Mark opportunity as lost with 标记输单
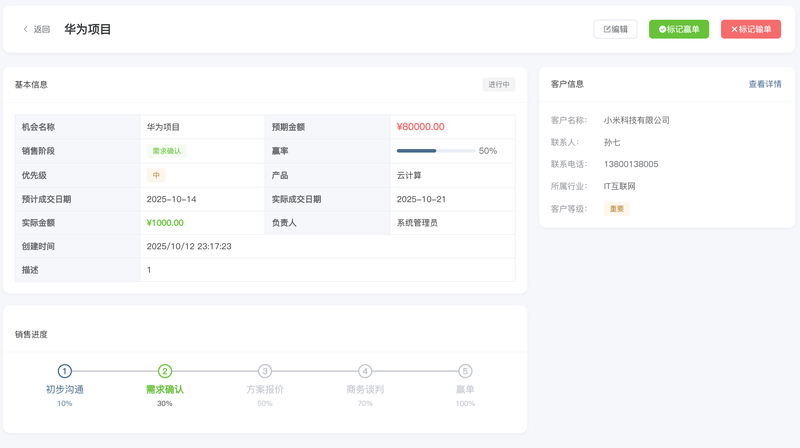The width and height of the screenshot is (800, 448). pos(750,29)
